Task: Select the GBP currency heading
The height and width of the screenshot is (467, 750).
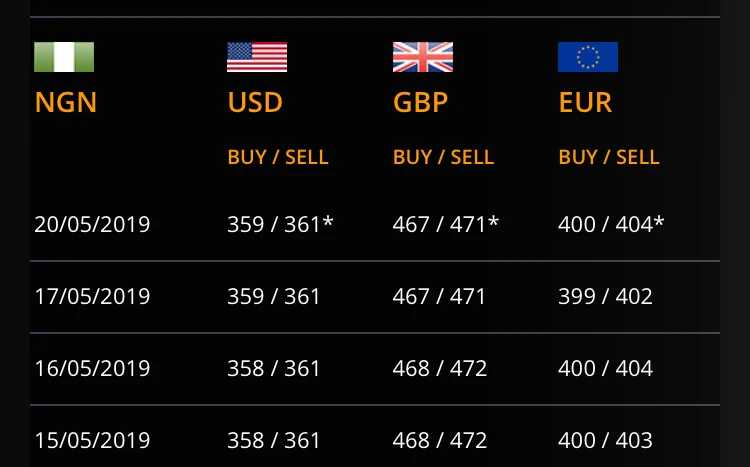Action: [420, 102]
